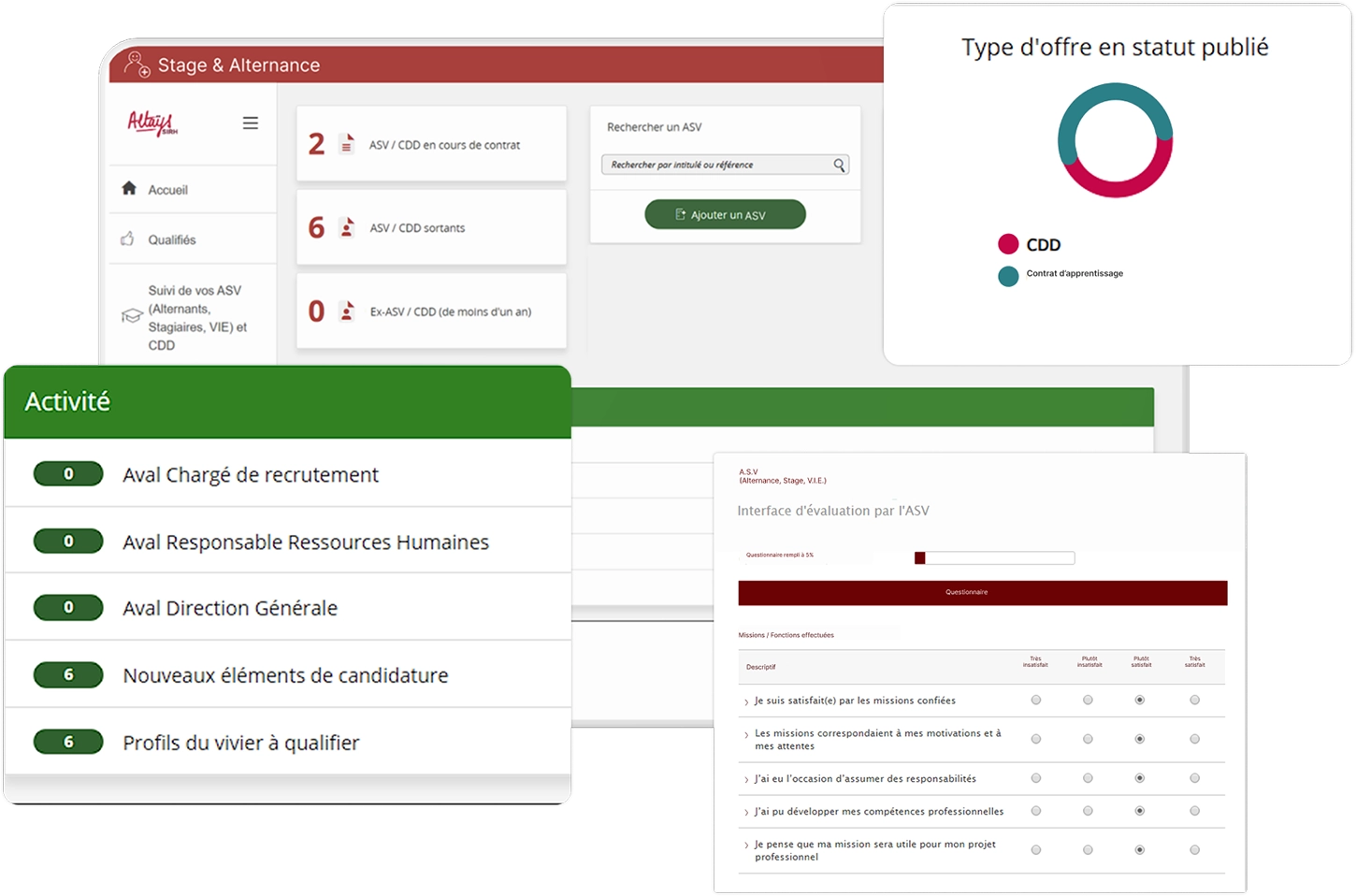Click the person icon for Ex-ASV / CDD
1356x896 pixels.
click(x=347, y=311)
